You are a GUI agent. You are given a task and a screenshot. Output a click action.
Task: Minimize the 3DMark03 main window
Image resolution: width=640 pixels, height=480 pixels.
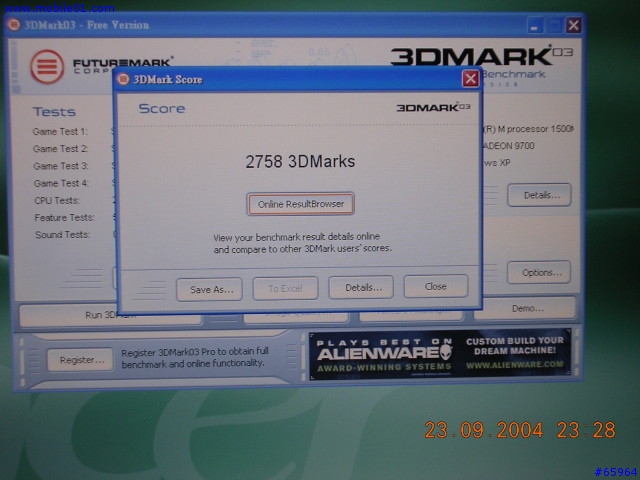tap(535, 25)
